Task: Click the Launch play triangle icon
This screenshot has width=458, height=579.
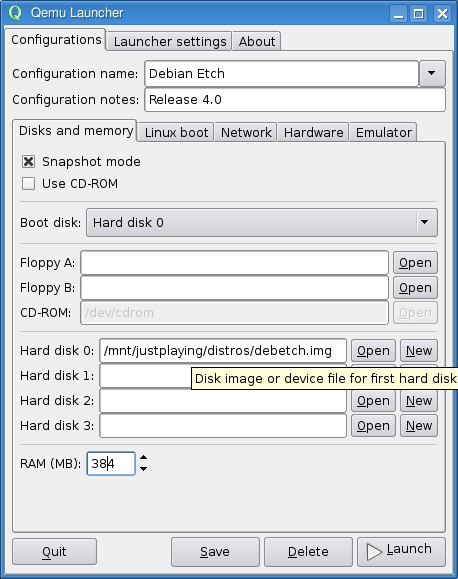Action: tap(374, 552)
